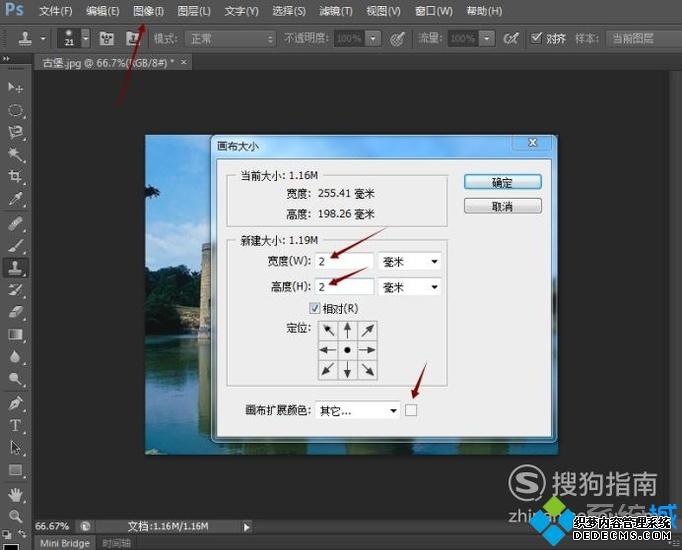Click the OK (确定) button
Screen dimensions: 682x550
coord(502,182)
